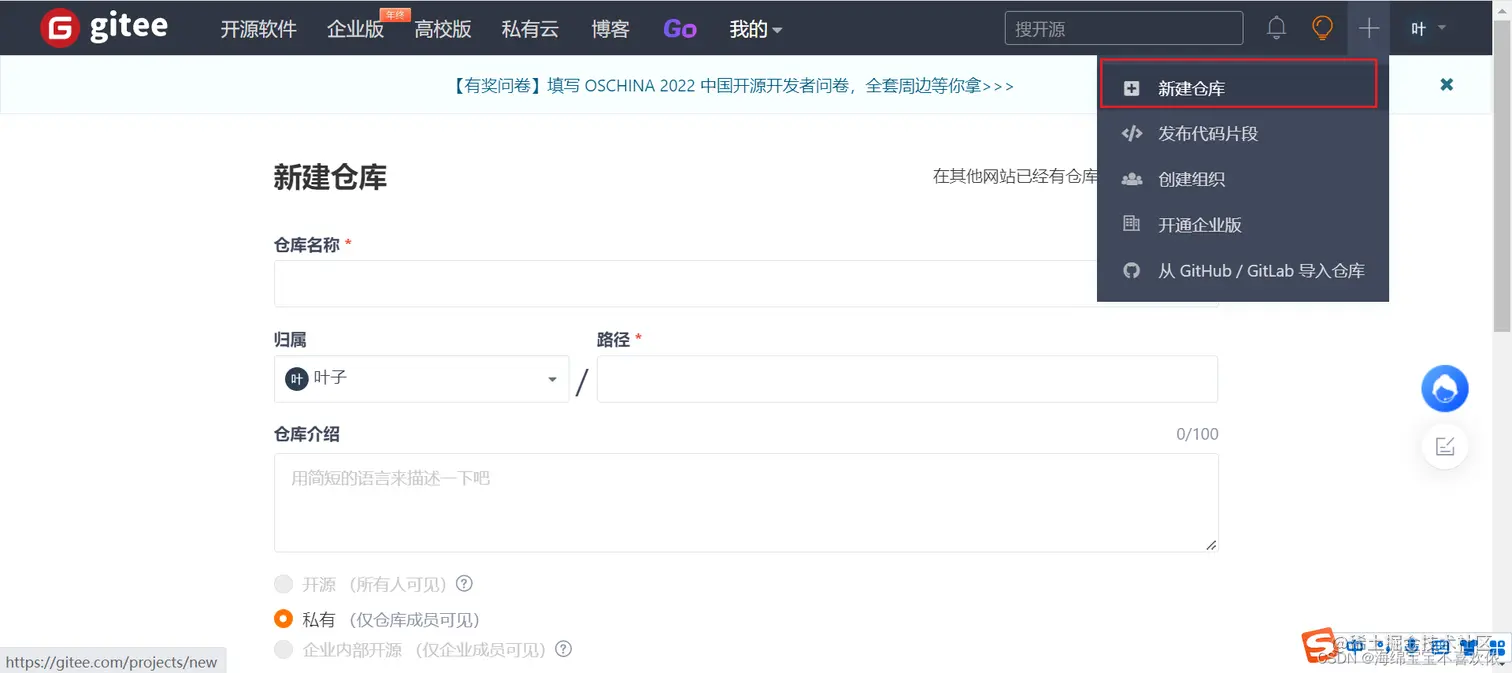Open the 归属 owner dropdown showing 叶子

421,379
